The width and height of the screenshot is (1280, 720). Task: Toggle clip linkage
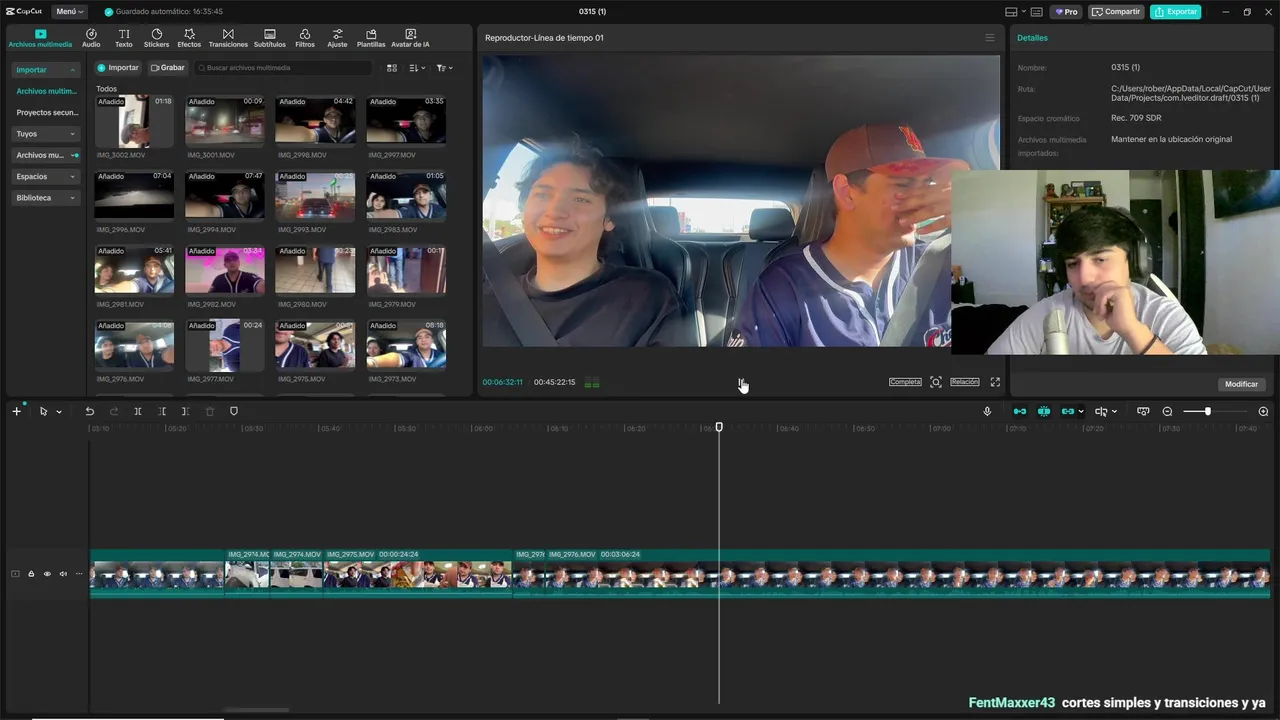click(1068, 411)
